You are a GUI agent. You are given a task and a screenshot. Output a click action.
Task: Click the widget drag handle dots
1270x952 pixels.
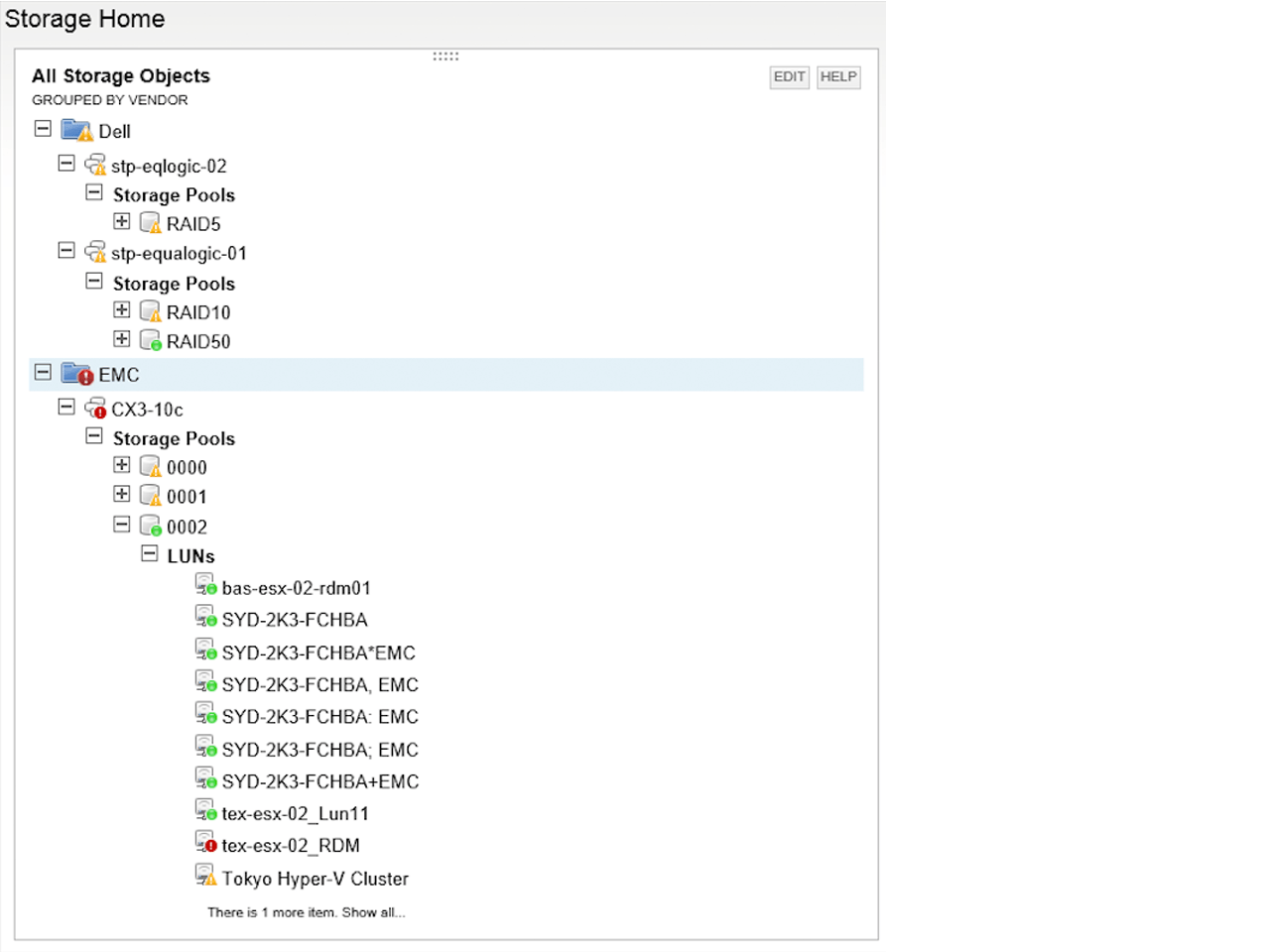[445, 57]
